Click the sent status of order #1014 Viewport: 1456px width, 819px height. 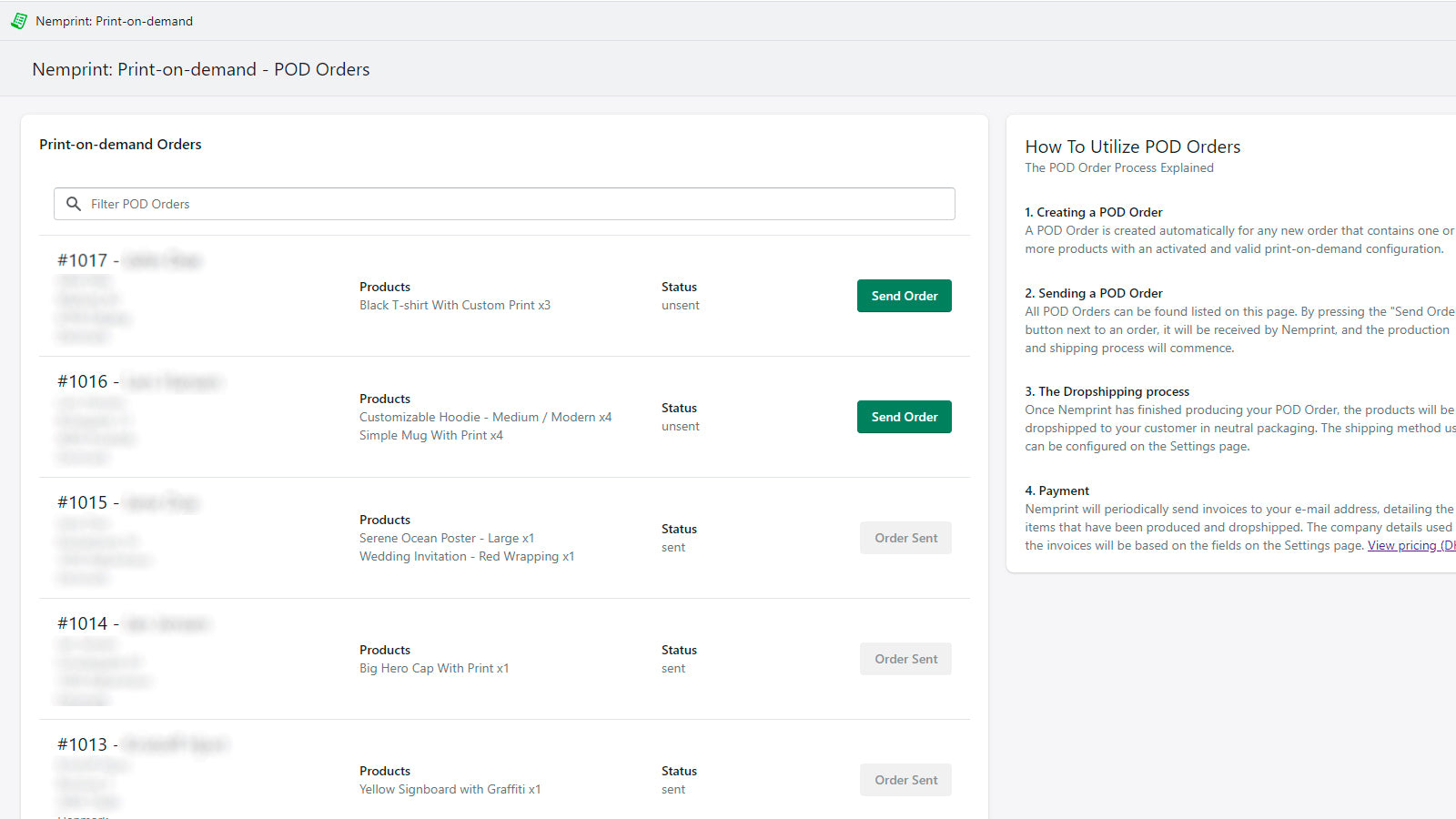[673, 668]
